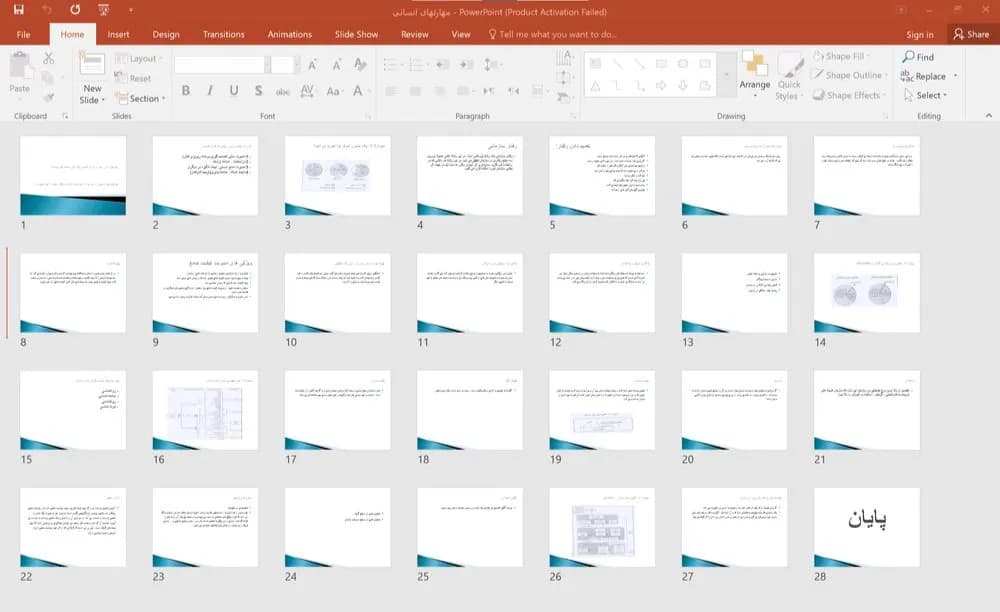The width and height of the screenshot is (1000, 612).
Task: Open the Layout dropdown in Slides group
Action: 139,59
